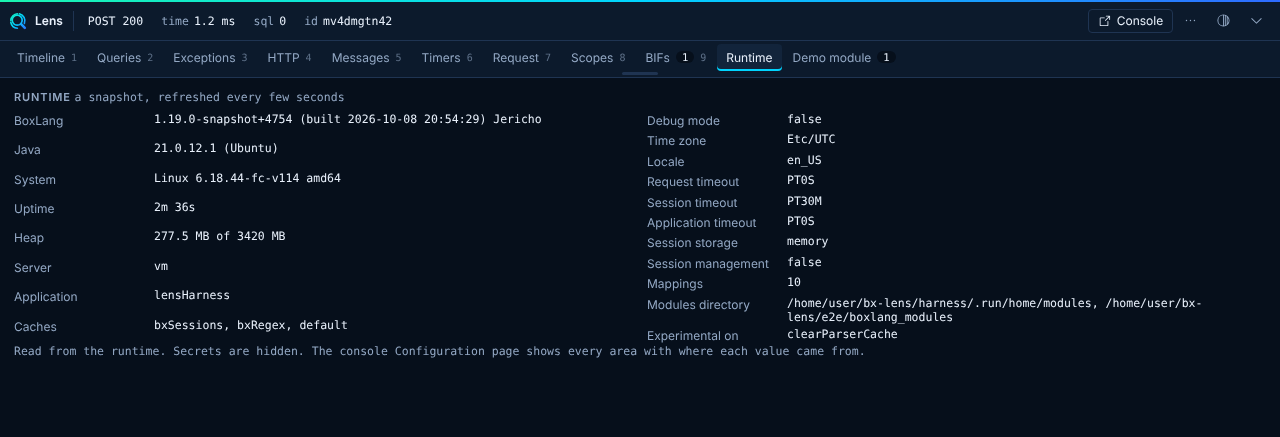1280x437 pixels.
Task: Click the Session management label
Action: tap(708, 264)
